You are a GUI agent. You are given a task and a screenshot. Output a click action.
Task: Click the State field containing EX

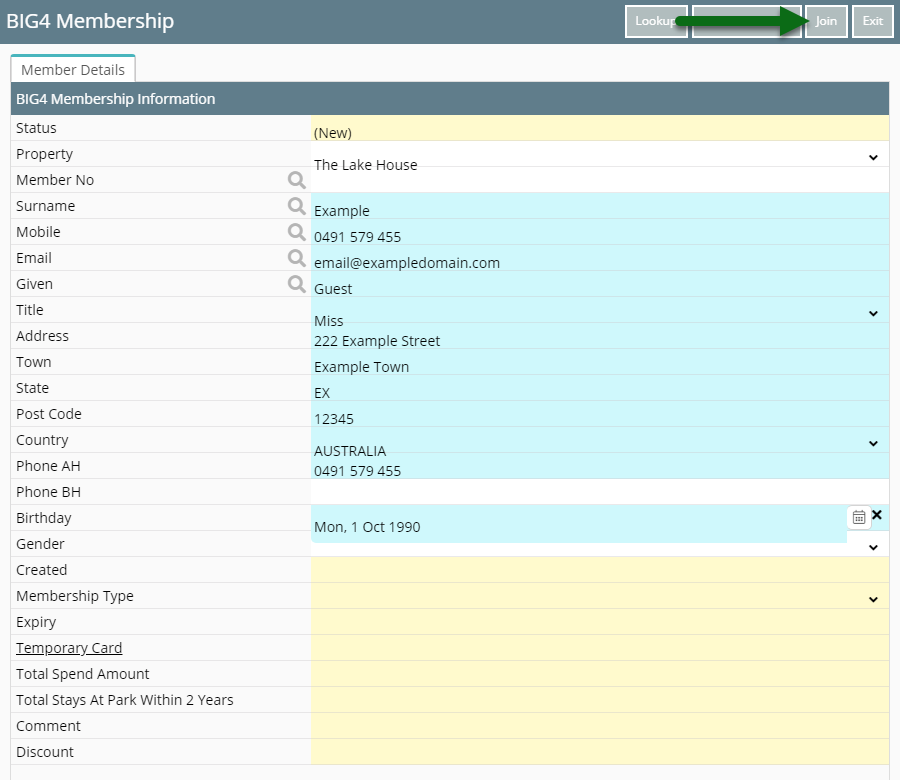[600, 388]
